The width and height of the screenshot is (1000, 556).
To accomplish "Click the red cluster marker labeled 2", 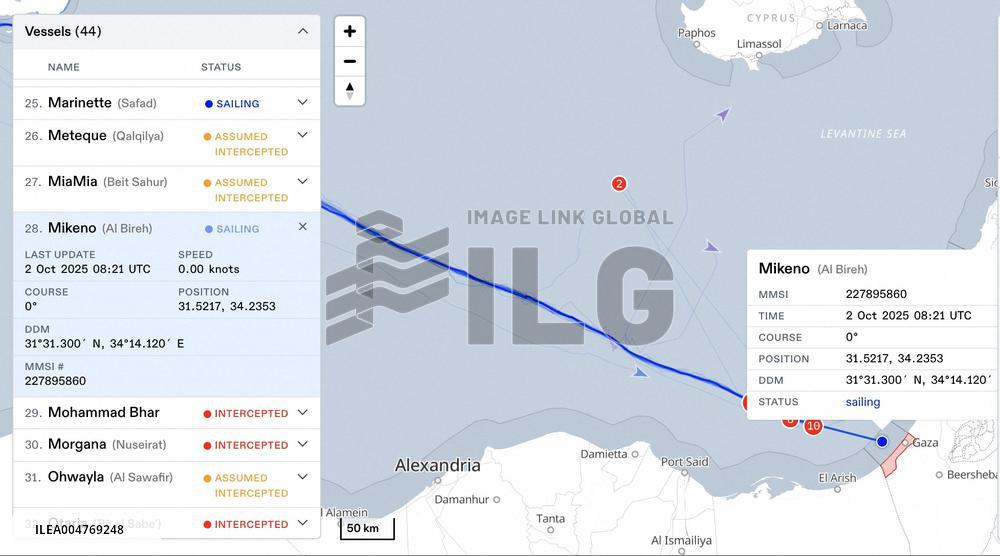I will pyautogui.click(x=619, y=184).
